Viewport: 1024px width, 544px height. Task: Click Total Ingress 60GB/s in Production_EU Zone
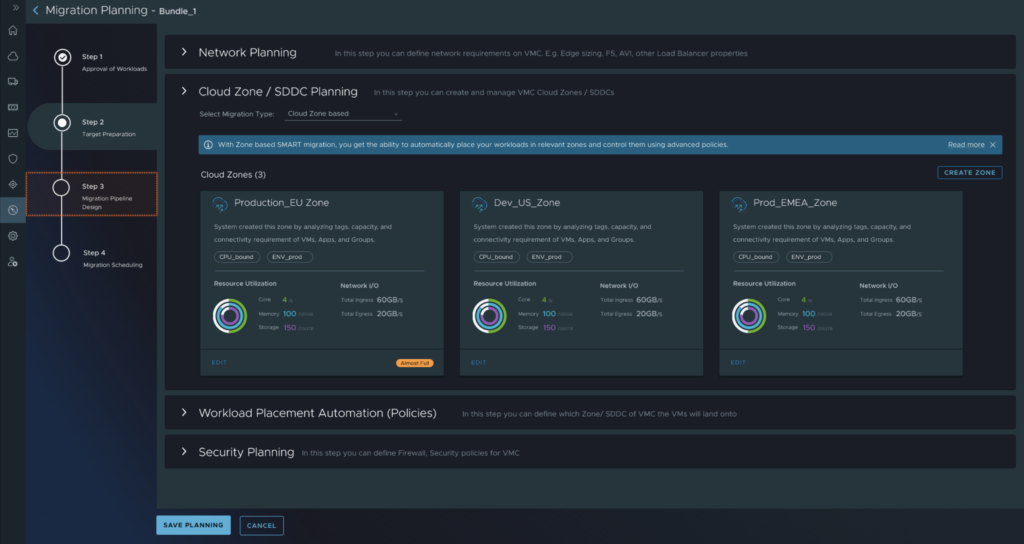(372, 300)
